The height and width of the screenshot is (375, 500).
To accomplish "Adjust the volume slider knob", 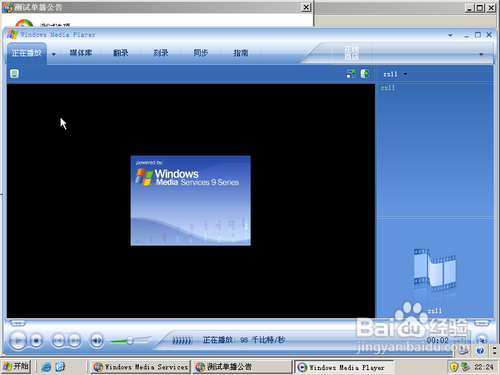I will 130,340.
